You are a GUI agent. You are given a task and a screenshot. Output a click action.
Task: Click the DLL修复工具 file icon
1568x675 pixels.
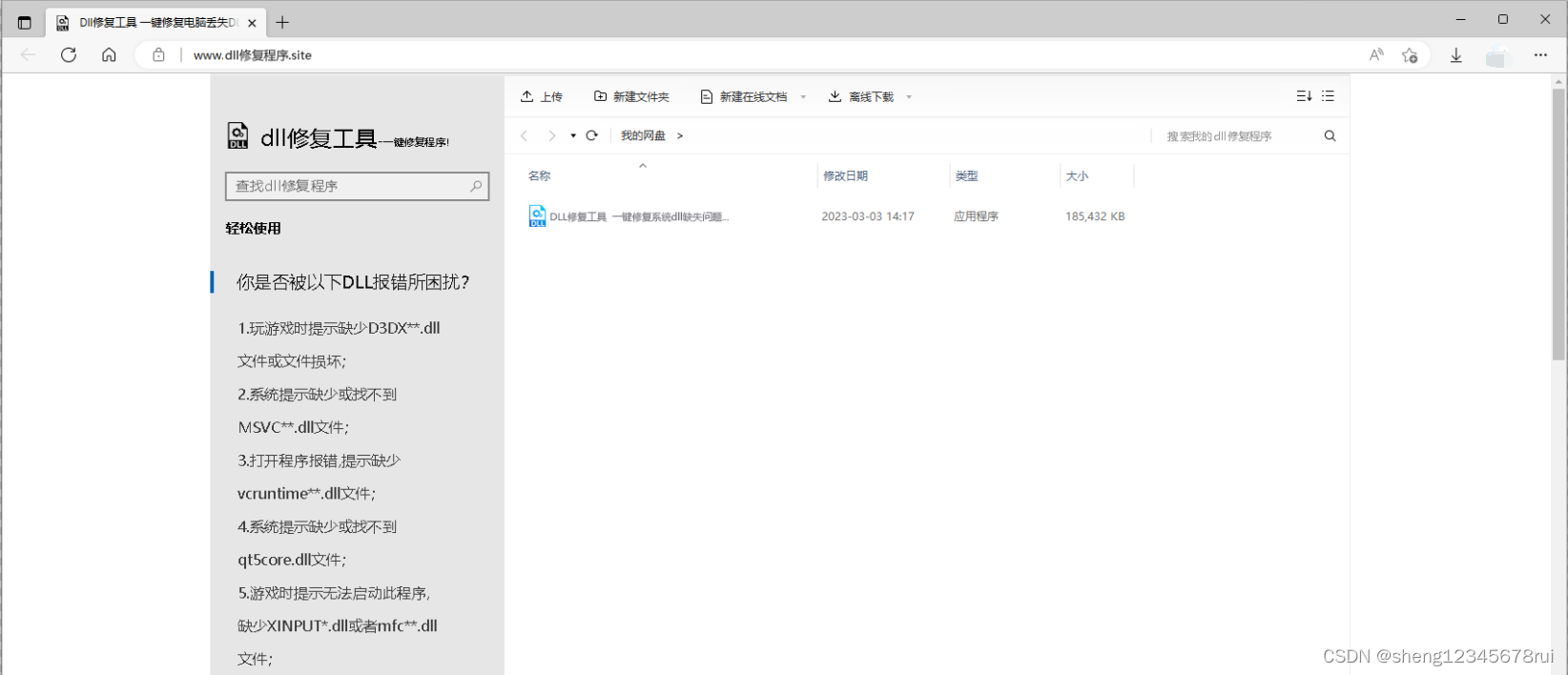537,216
